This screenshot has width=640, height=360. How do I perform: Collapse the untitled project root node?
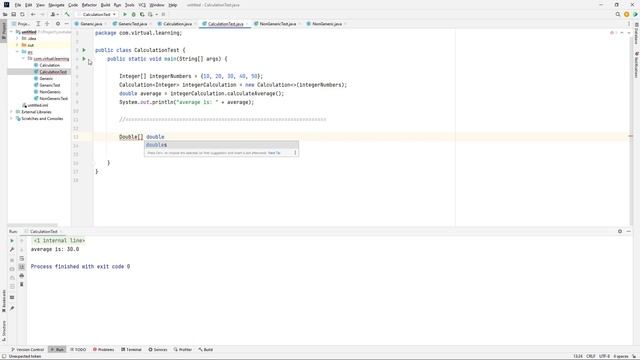click(x=12, y=32)
